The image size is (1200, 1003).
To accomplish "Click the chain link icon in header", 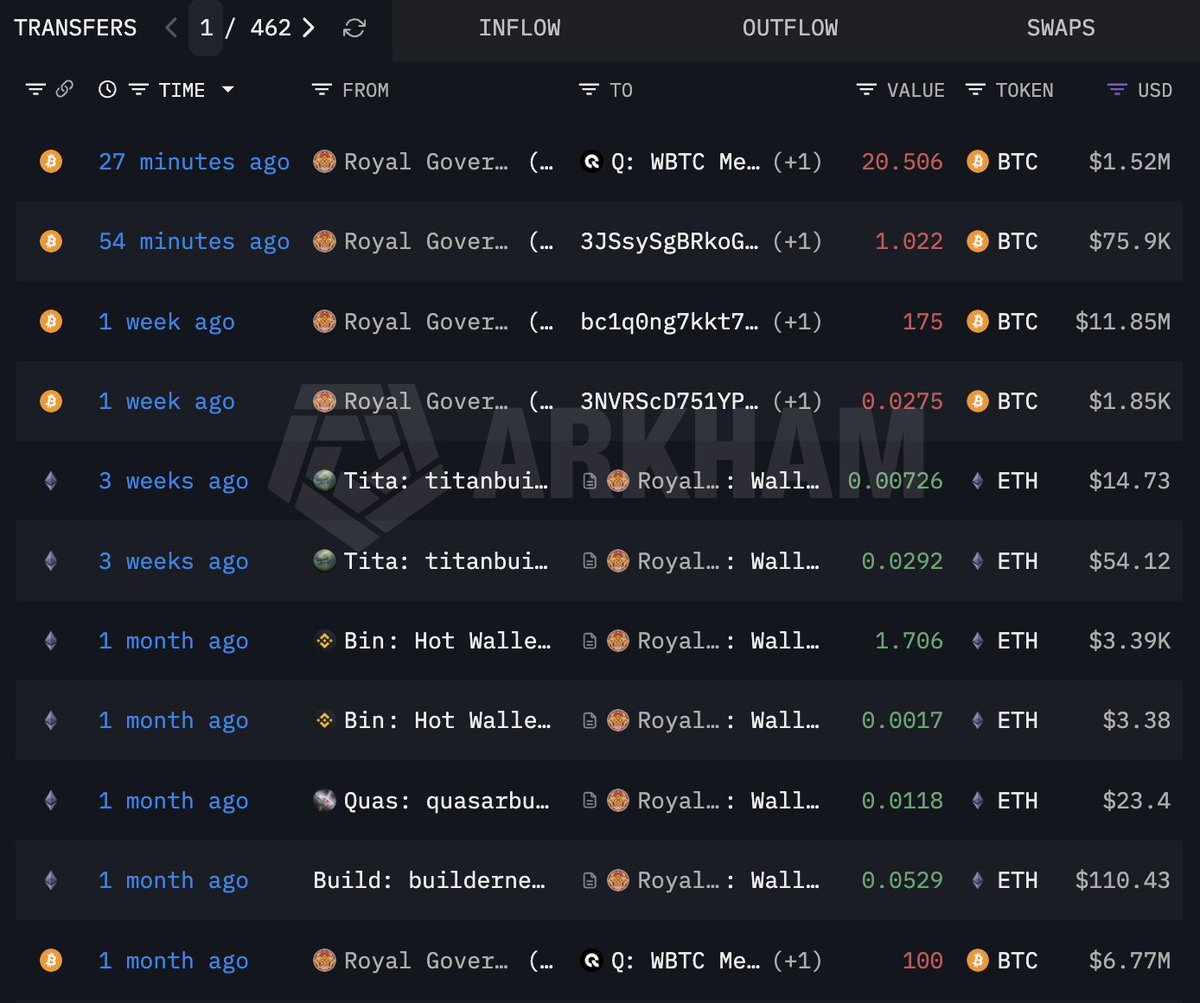I will coord(64,90).
